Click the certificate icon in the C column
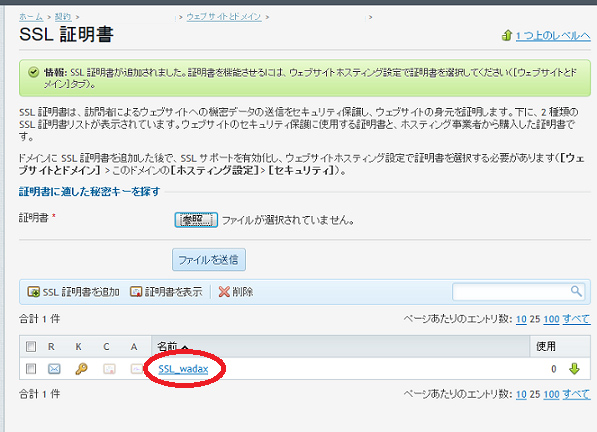 [109, 369]
